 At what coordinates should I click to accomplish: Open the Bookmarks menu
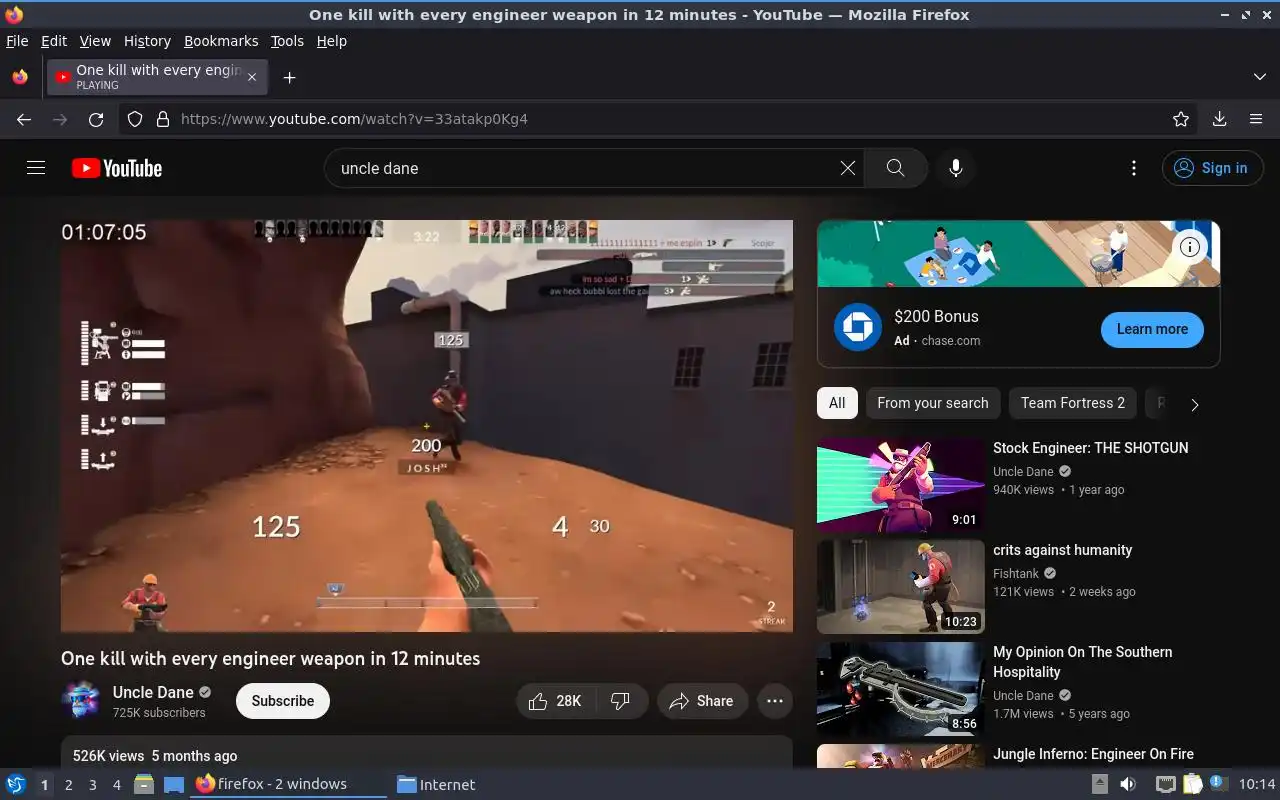pyautogui.click(x=221, y=41)
